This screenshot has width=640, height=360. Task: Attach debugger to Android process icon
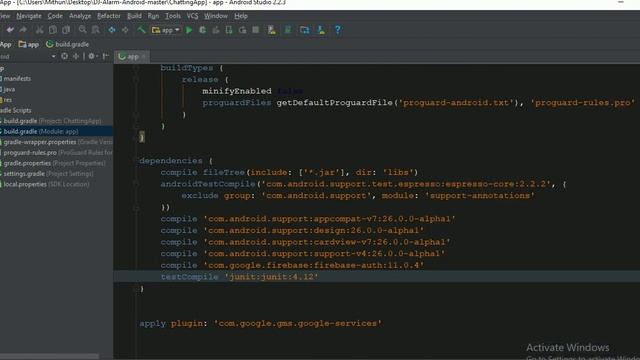click(229, 30)
